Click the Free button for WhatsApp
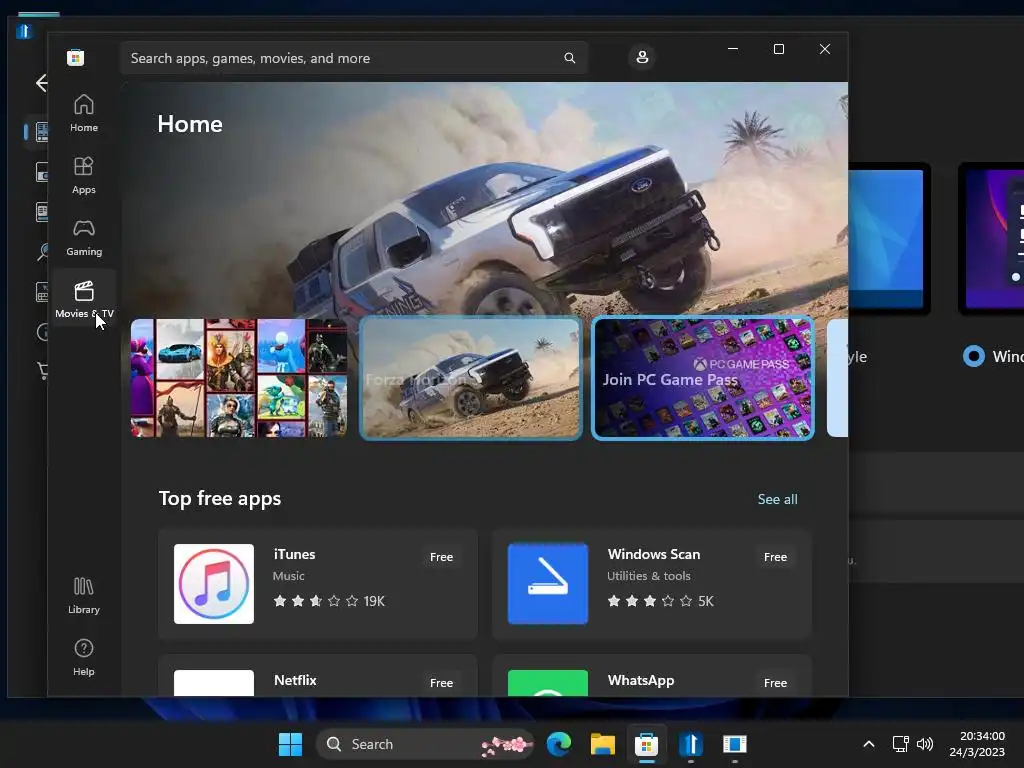 point(775,682)
